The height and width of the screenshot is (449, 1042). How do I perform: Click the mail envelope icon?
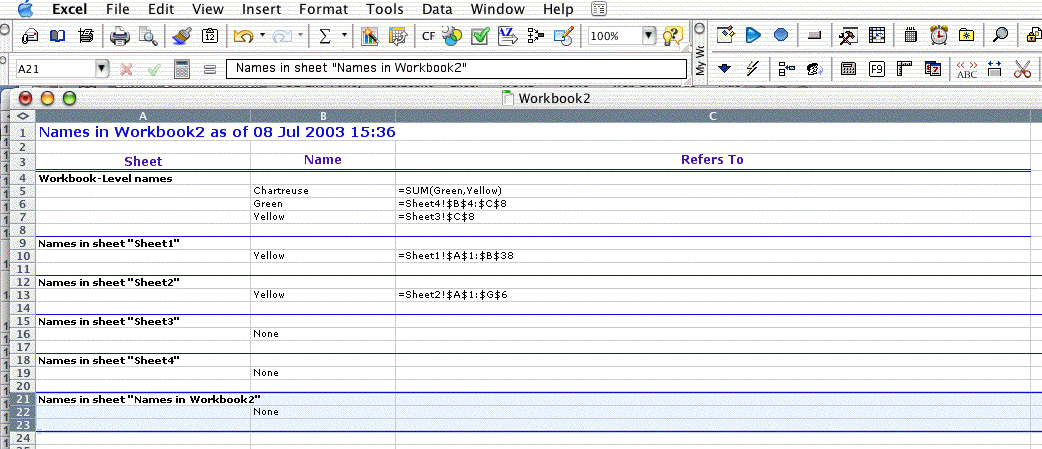[x=30, y=36]
